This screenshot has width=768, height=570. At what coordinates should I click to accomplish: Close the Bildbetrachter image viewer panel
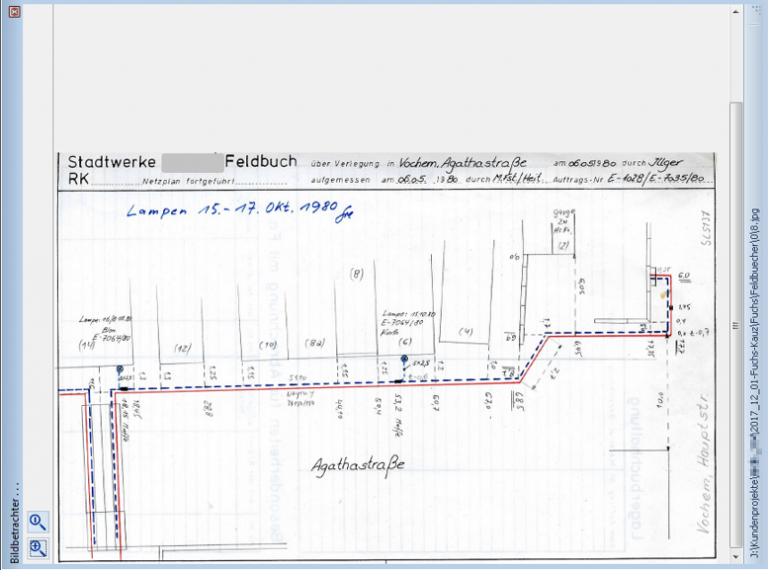(14, 12)
